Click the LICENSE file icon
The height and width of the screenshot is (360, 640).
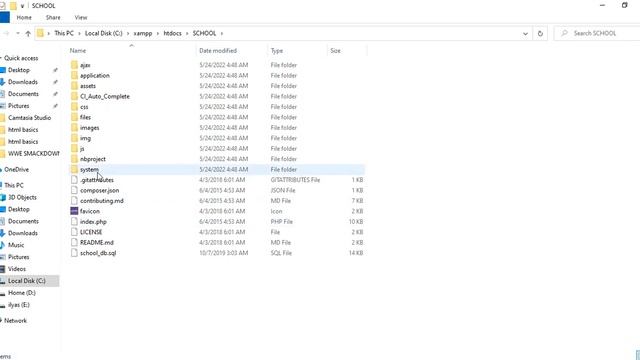(74, 232)
